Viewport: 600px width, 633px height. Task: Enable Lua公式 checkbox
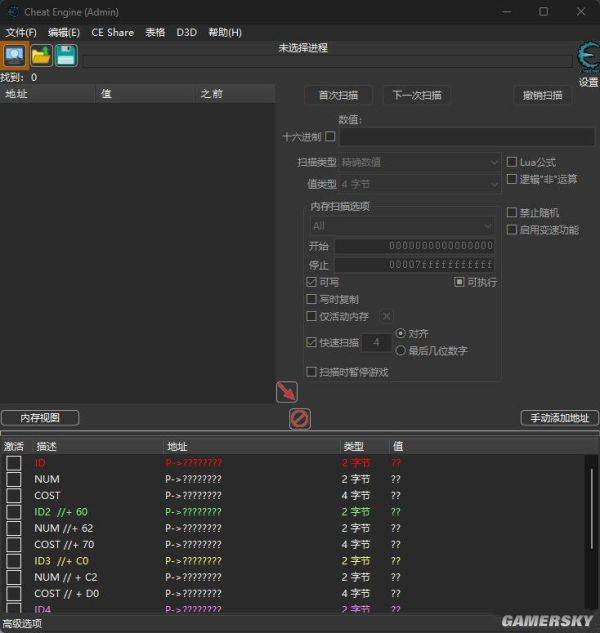point(512,162)
